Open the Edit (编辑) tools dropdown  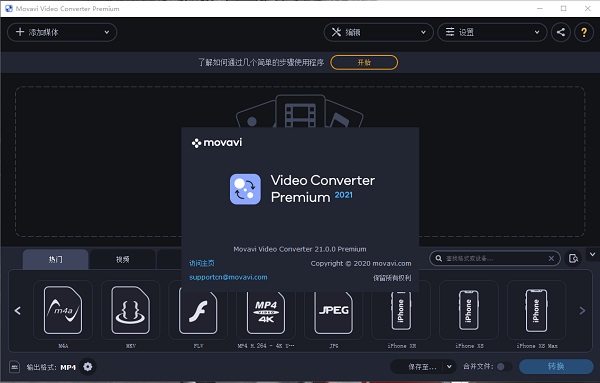(378, 33)
